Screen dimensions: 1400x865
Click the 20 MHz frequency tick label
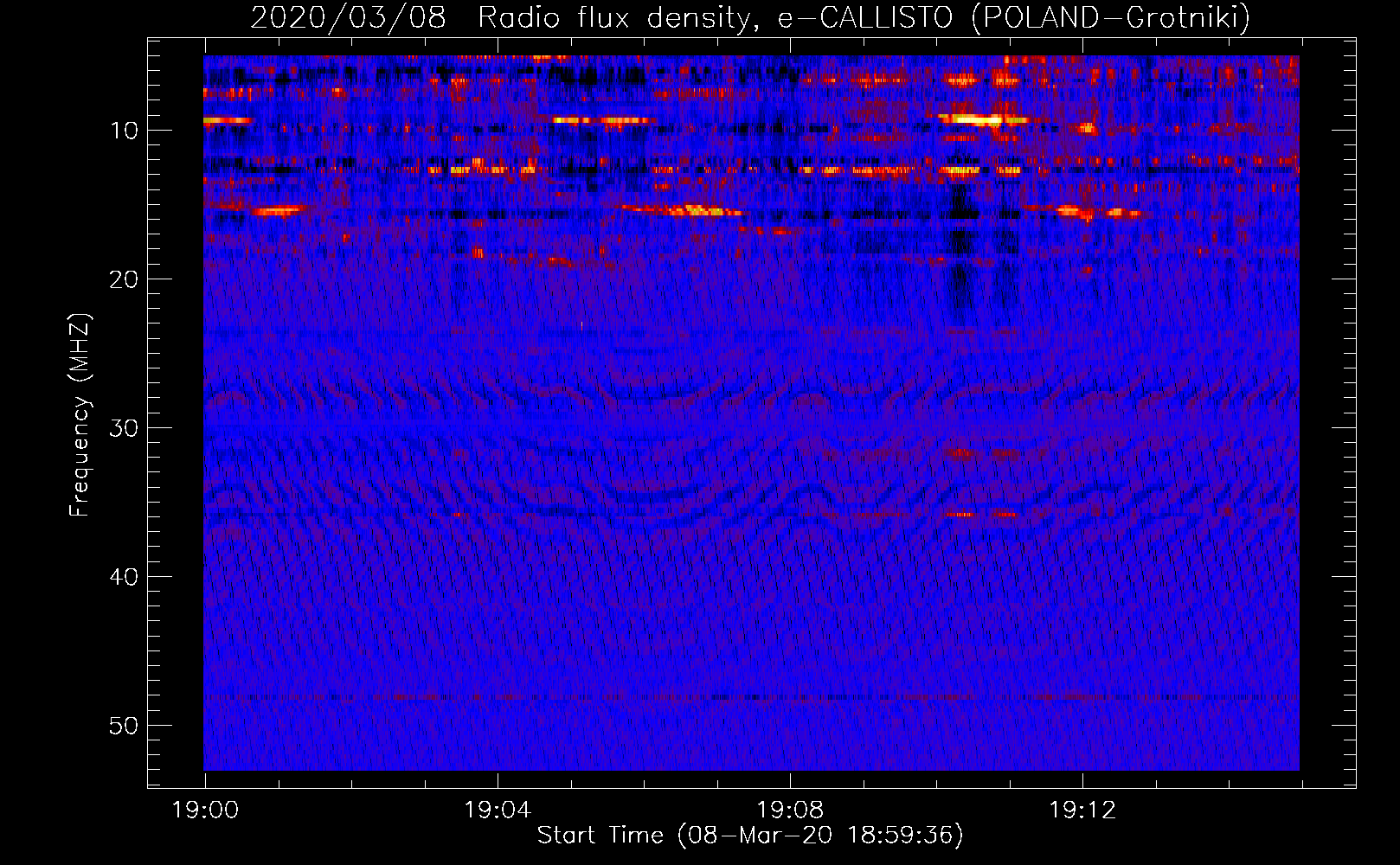[125, 279]
